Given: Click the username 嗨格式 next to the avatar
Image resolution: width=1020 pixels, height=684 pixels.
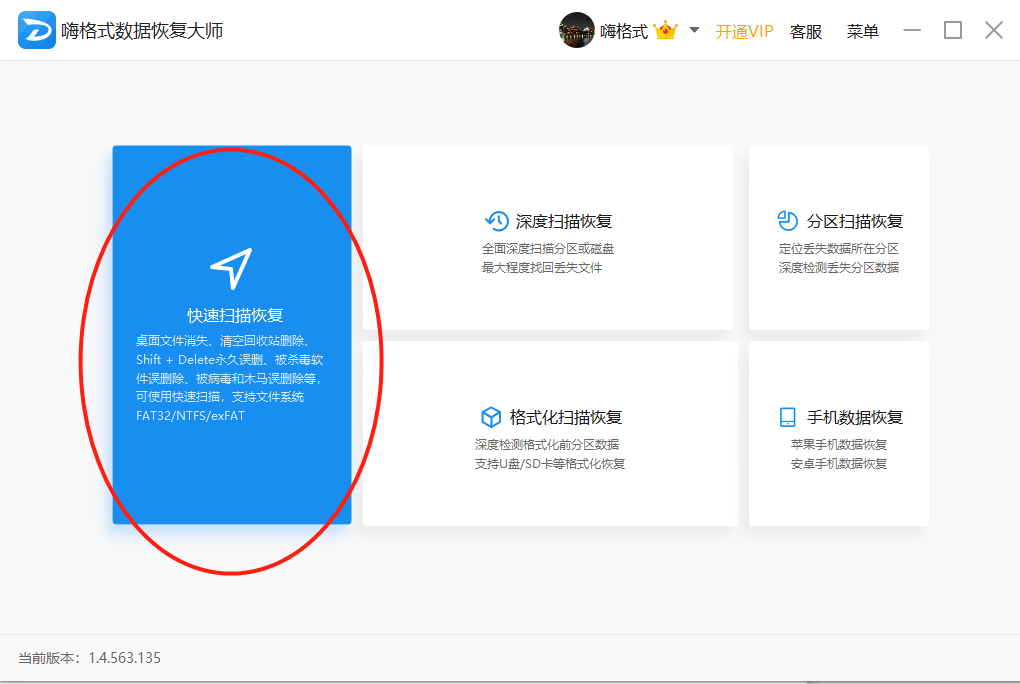Looking at the screenshot, I should click(626, 30).
